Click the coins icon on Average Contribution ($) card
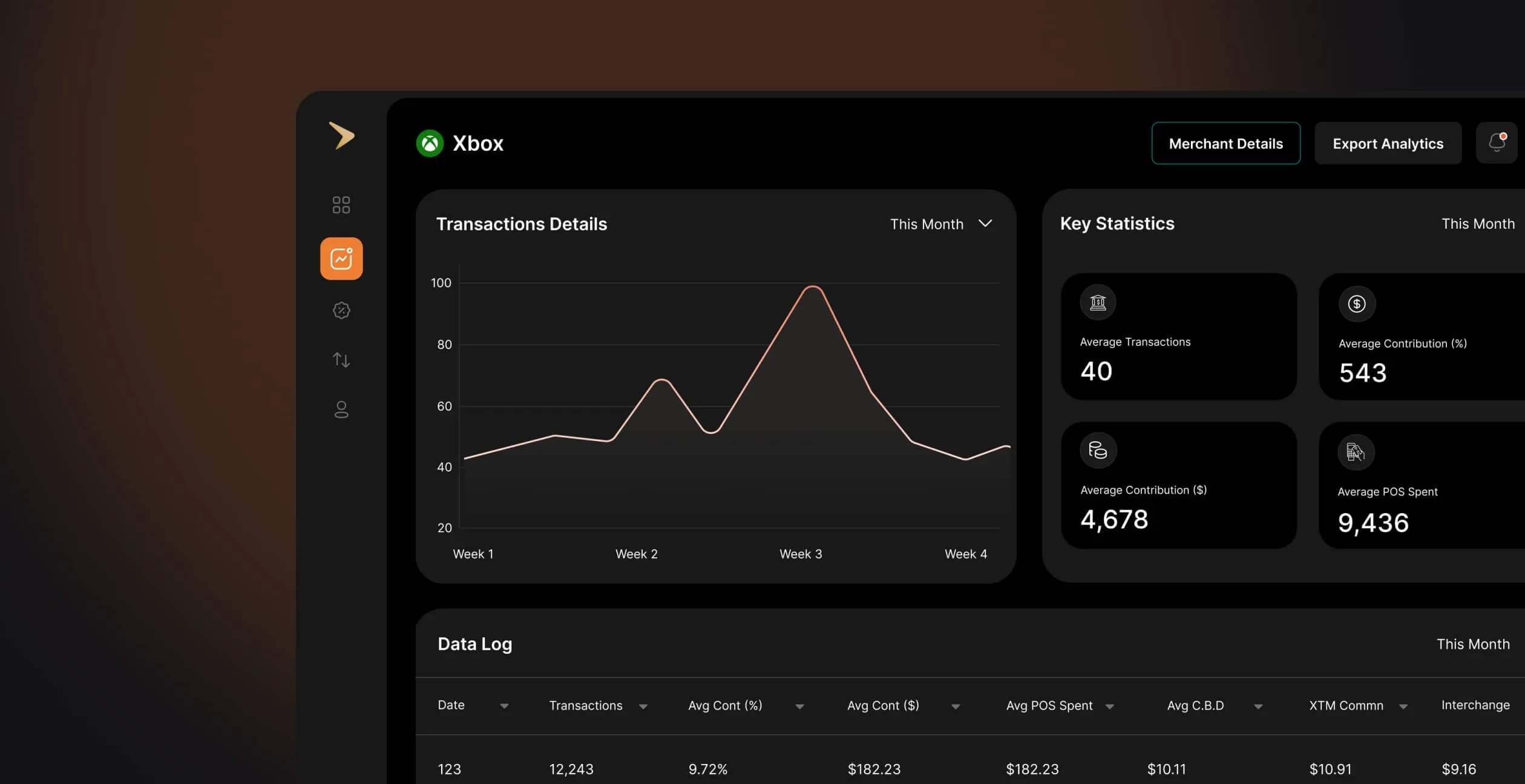Image resolution: width=1525 pixels, height=784 pixels. click(1098, 450)
